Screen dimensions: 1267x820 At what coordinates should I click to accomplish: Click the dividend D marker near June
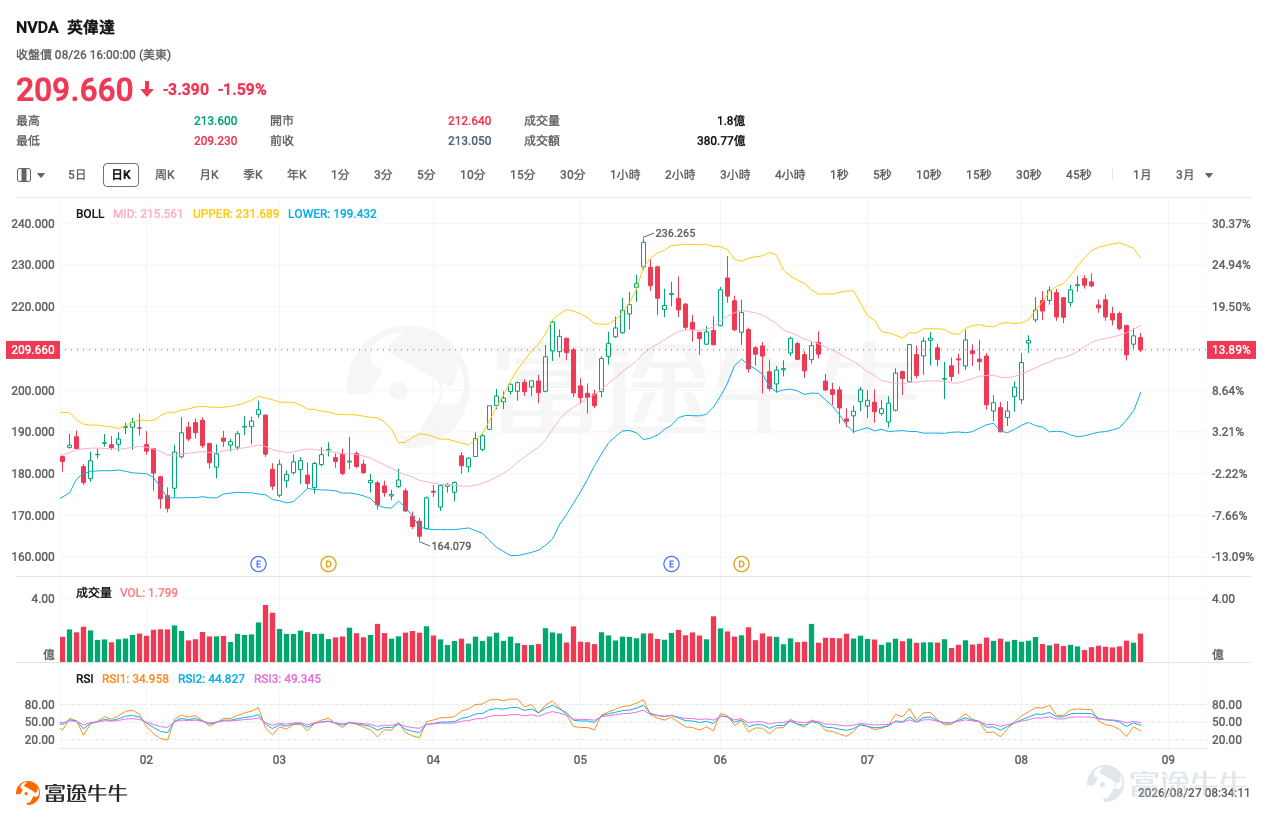tap(741, 564)
